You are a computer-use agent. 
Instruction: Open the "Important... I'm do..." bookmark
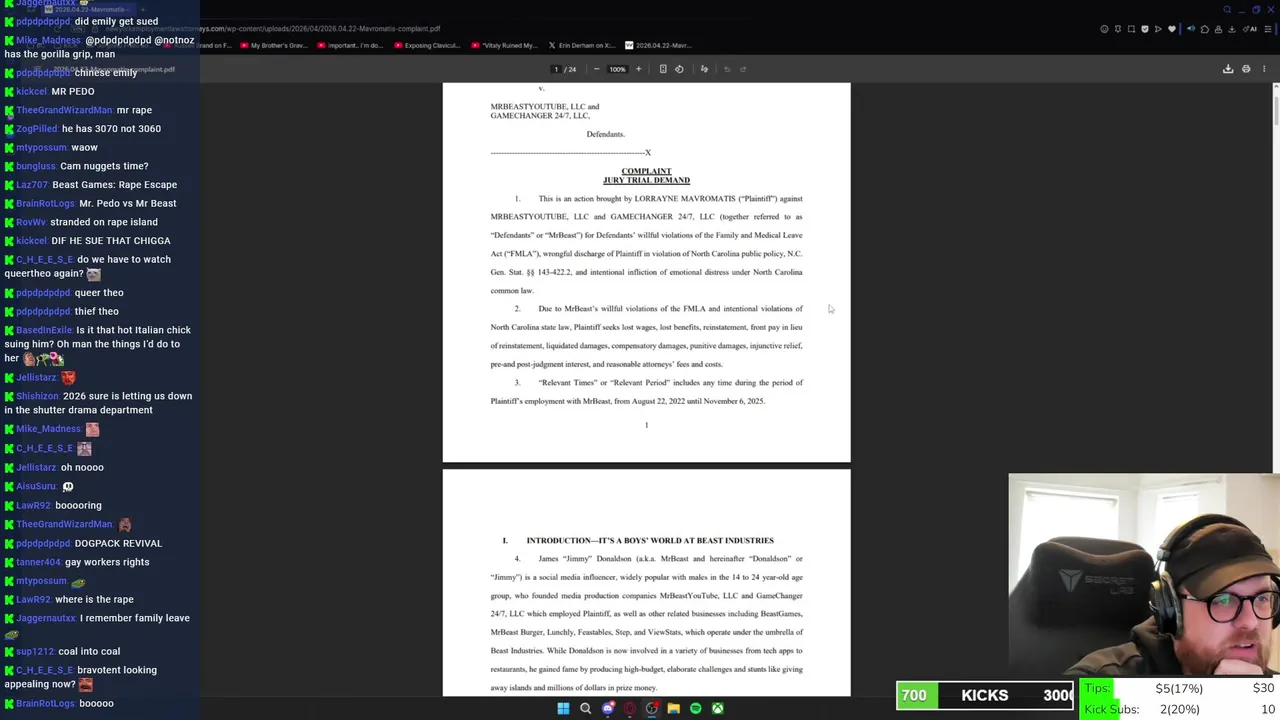tap(350, 45)
